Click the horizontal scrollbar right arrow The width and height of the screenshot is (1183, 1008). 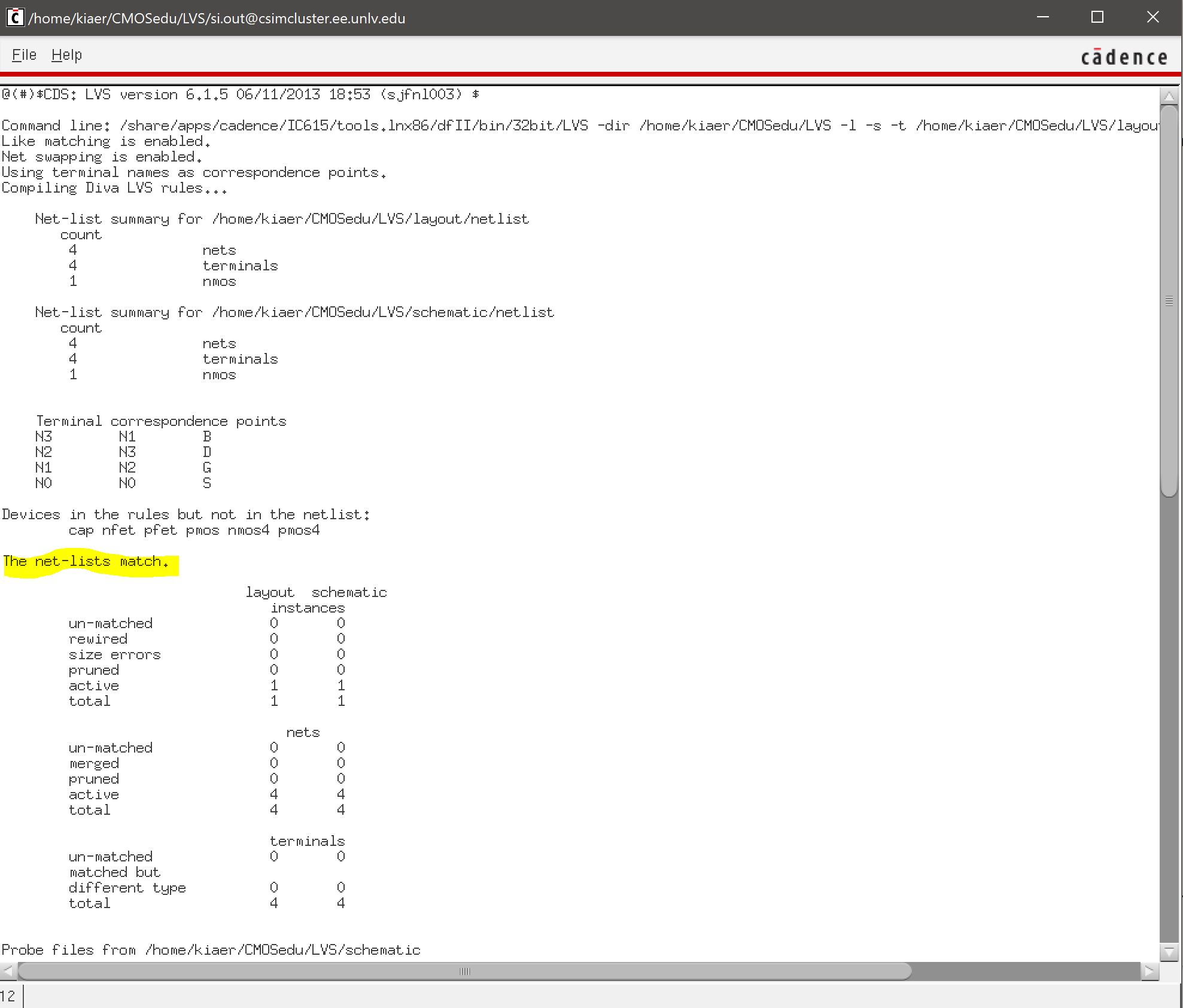1149,971
